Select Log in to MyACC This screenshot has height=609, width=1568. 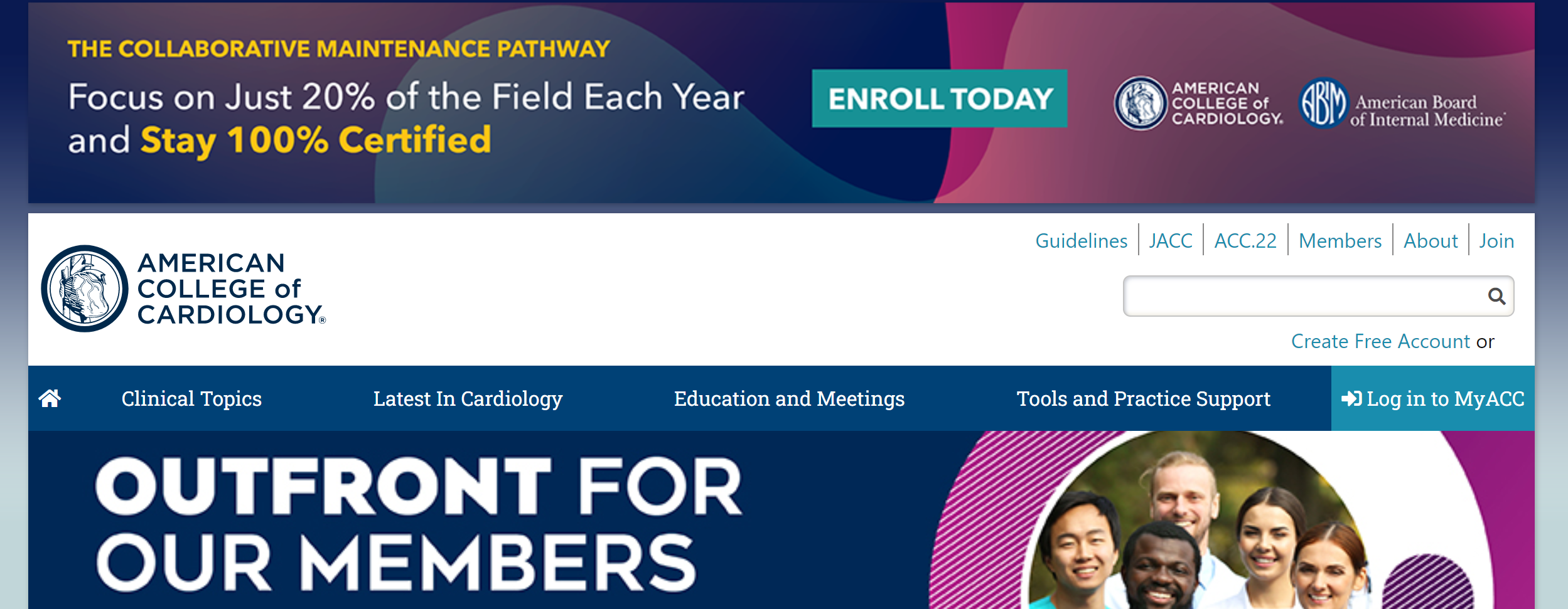coord(1433,398)
